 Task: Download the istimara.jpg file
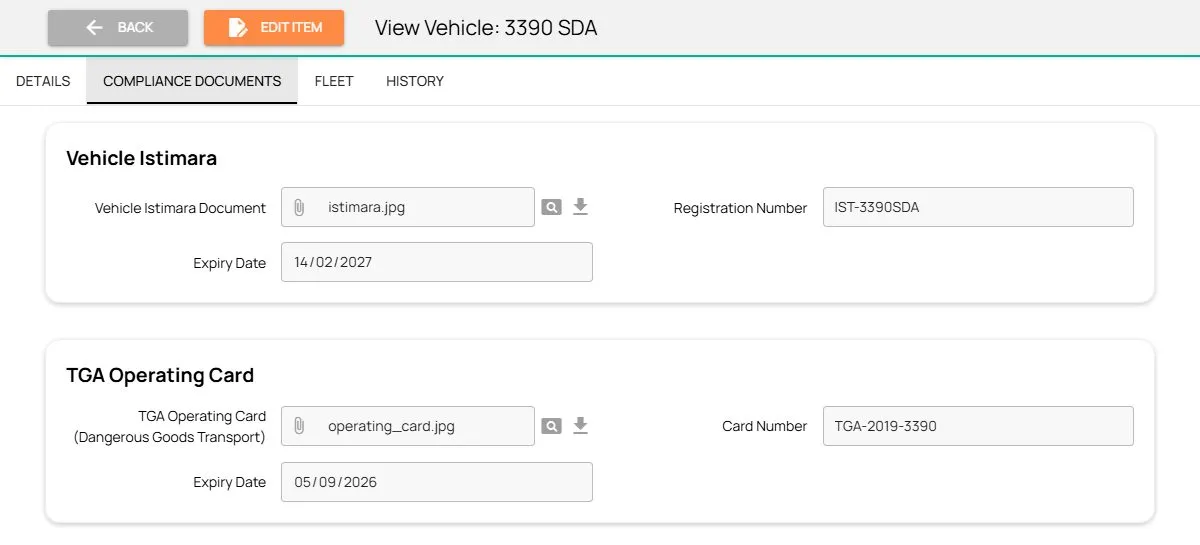[580, 207]
